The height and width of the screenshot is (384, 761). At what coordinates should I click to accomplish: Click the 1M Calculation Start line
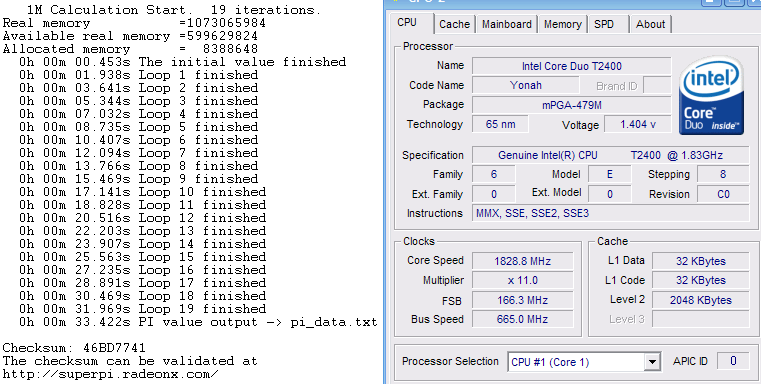174,10
